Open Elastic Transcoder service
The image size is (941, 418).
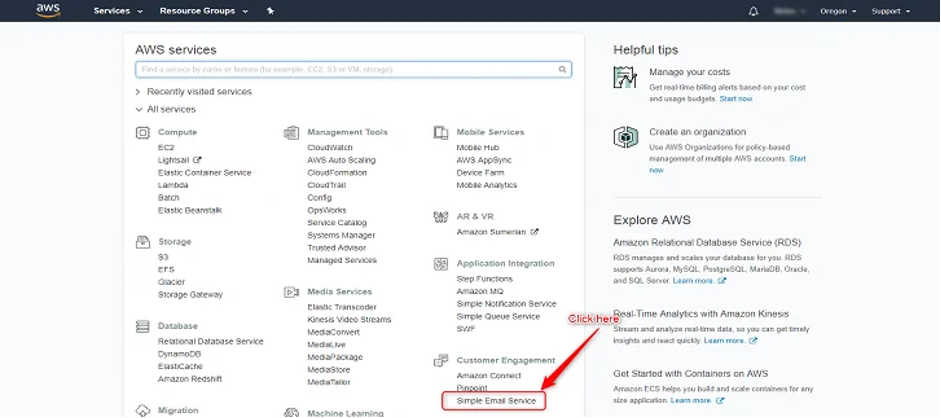point(341,307)
